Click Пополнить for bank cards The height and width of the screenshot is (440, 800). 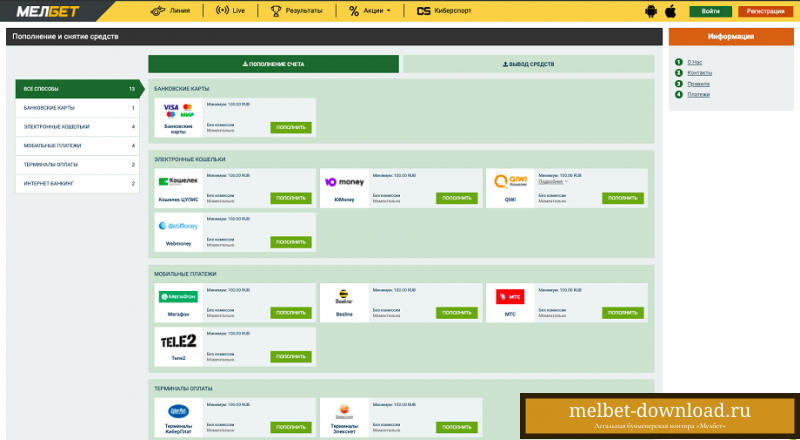pyautogui.click(x=291, y=128)
